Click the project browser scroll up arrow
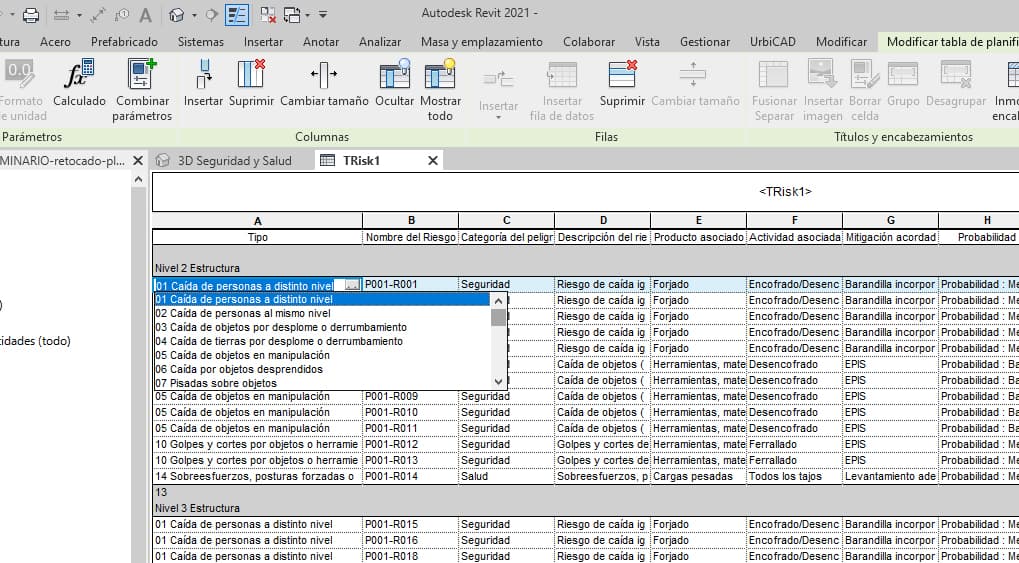This screenshot has height=563, width=1019. 138,179
